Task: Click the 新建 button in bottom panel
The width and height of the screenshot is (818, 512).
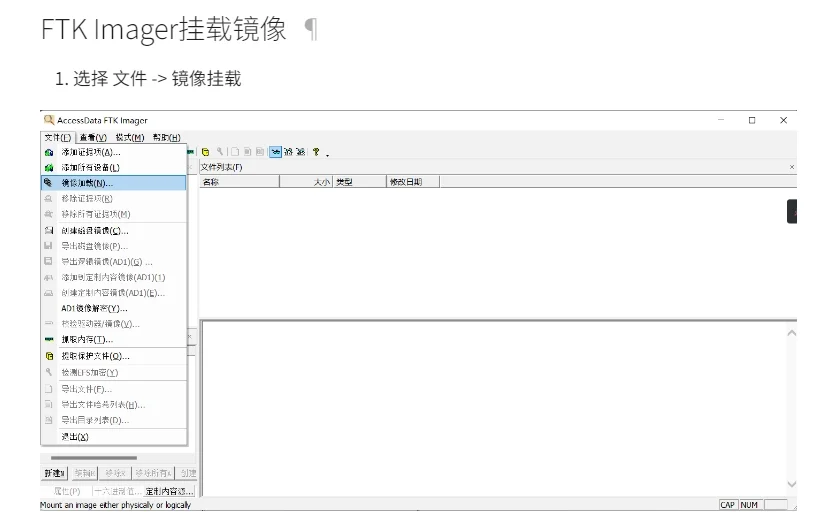Action: point(54,473)
